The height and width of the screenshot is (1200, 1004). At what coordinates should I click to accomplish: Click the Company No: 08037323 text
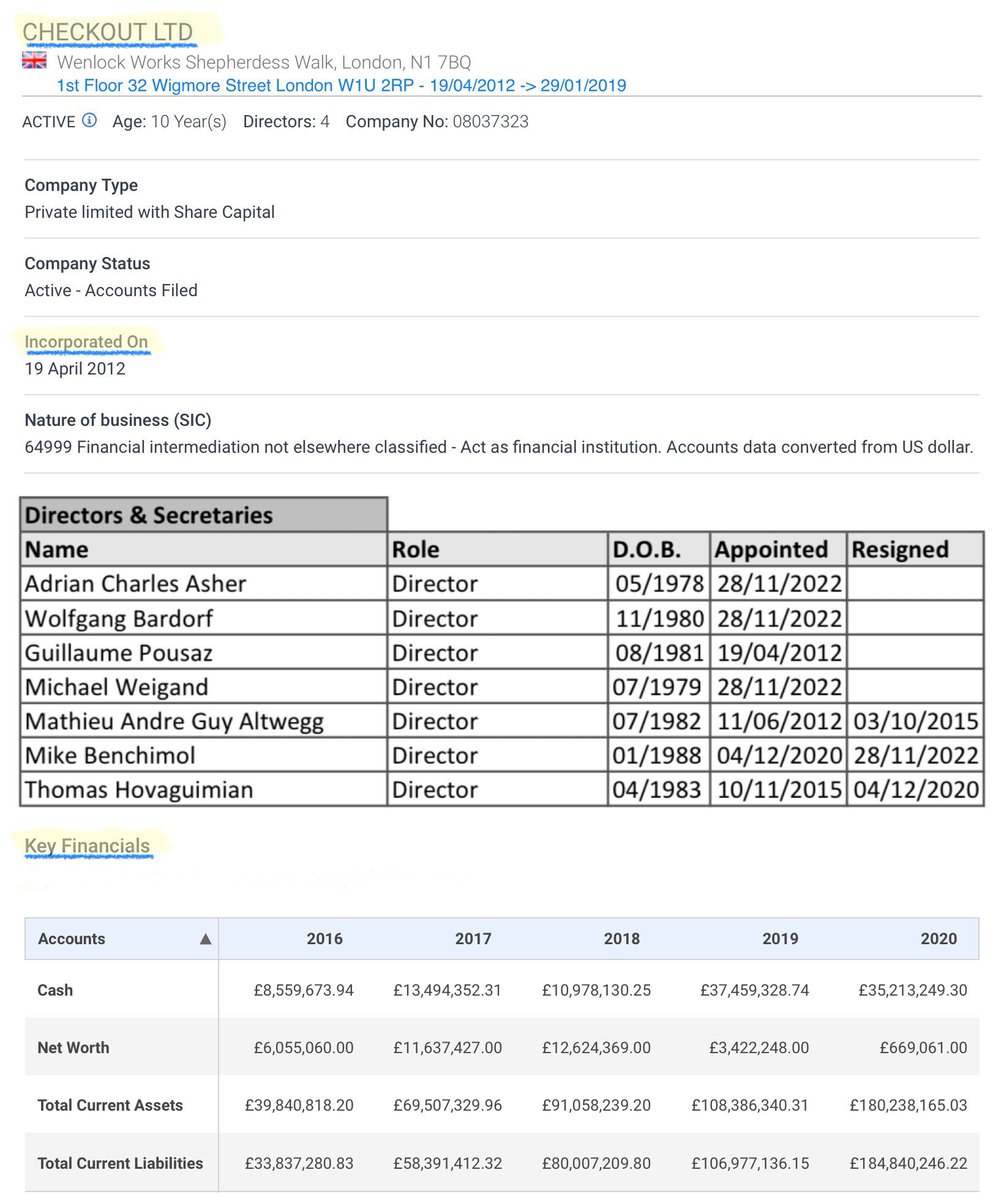pos(437,122)
